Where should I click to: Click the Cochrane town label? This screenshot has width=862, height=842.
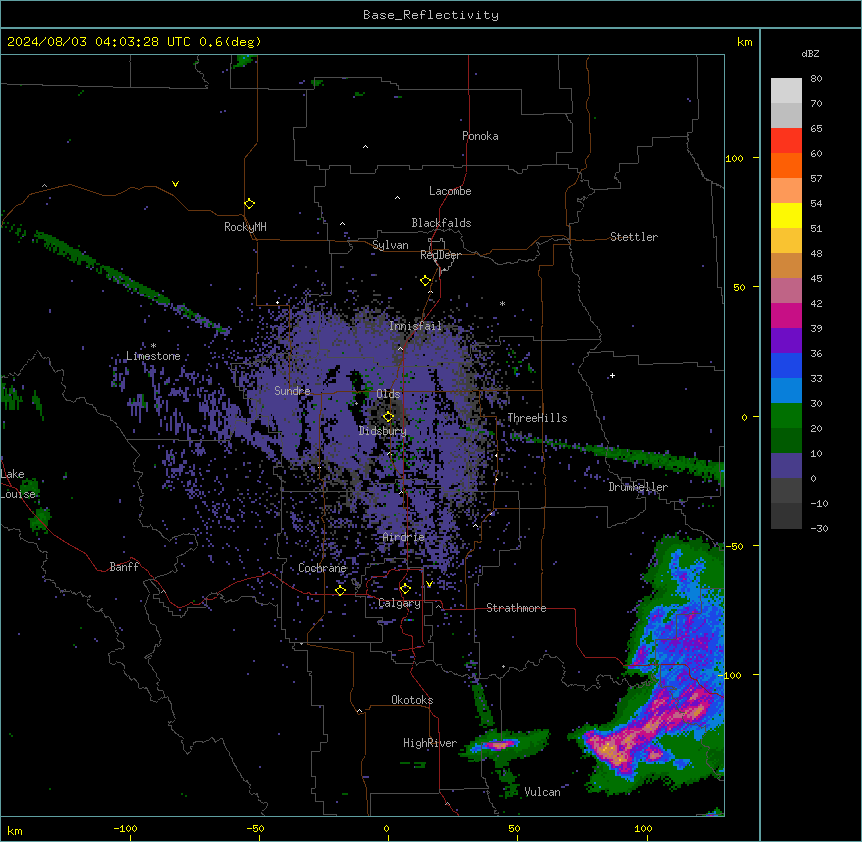click(322, 568)
